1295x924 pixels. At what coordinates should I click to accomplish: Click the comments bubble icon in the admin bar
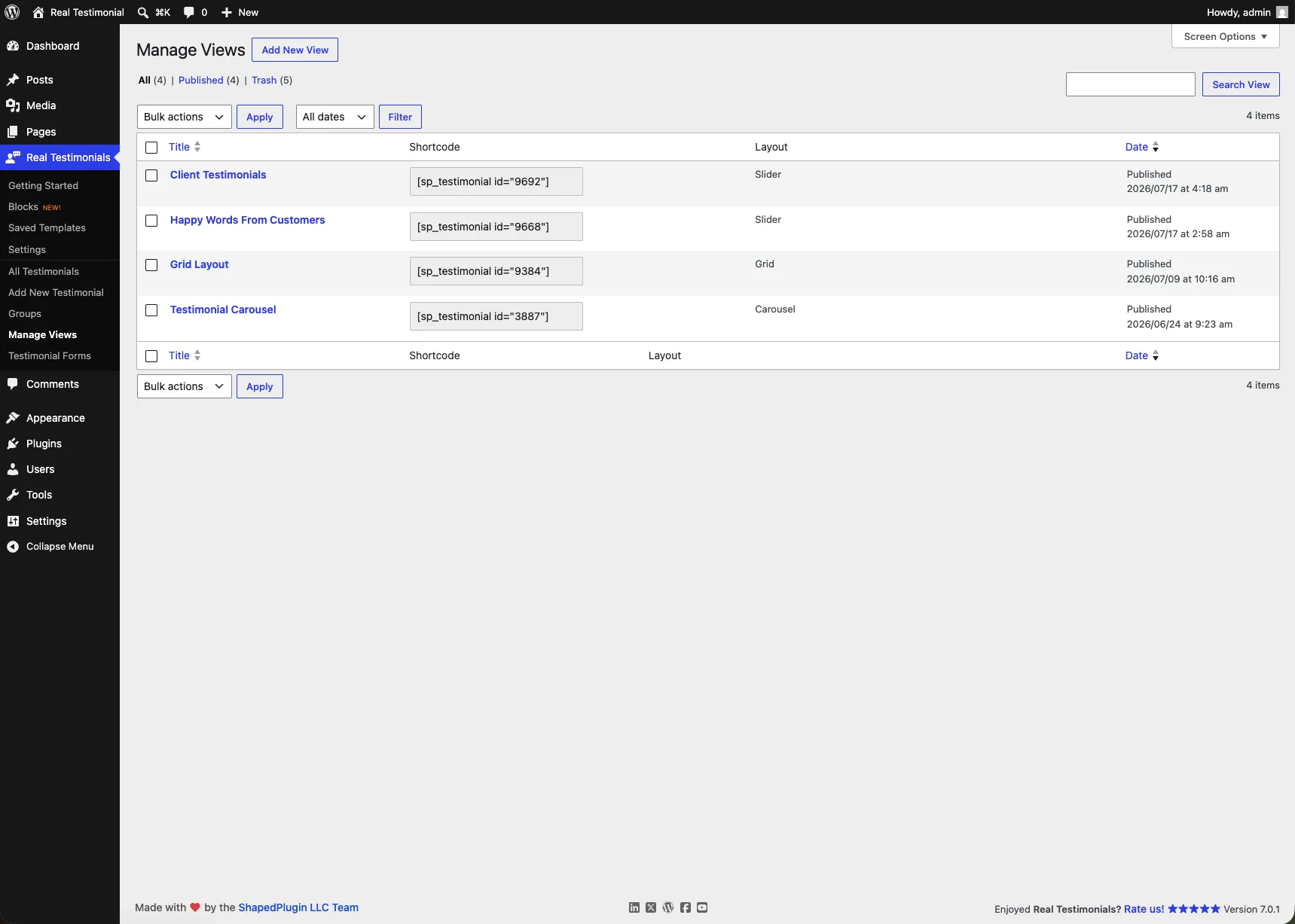[189, 12]
